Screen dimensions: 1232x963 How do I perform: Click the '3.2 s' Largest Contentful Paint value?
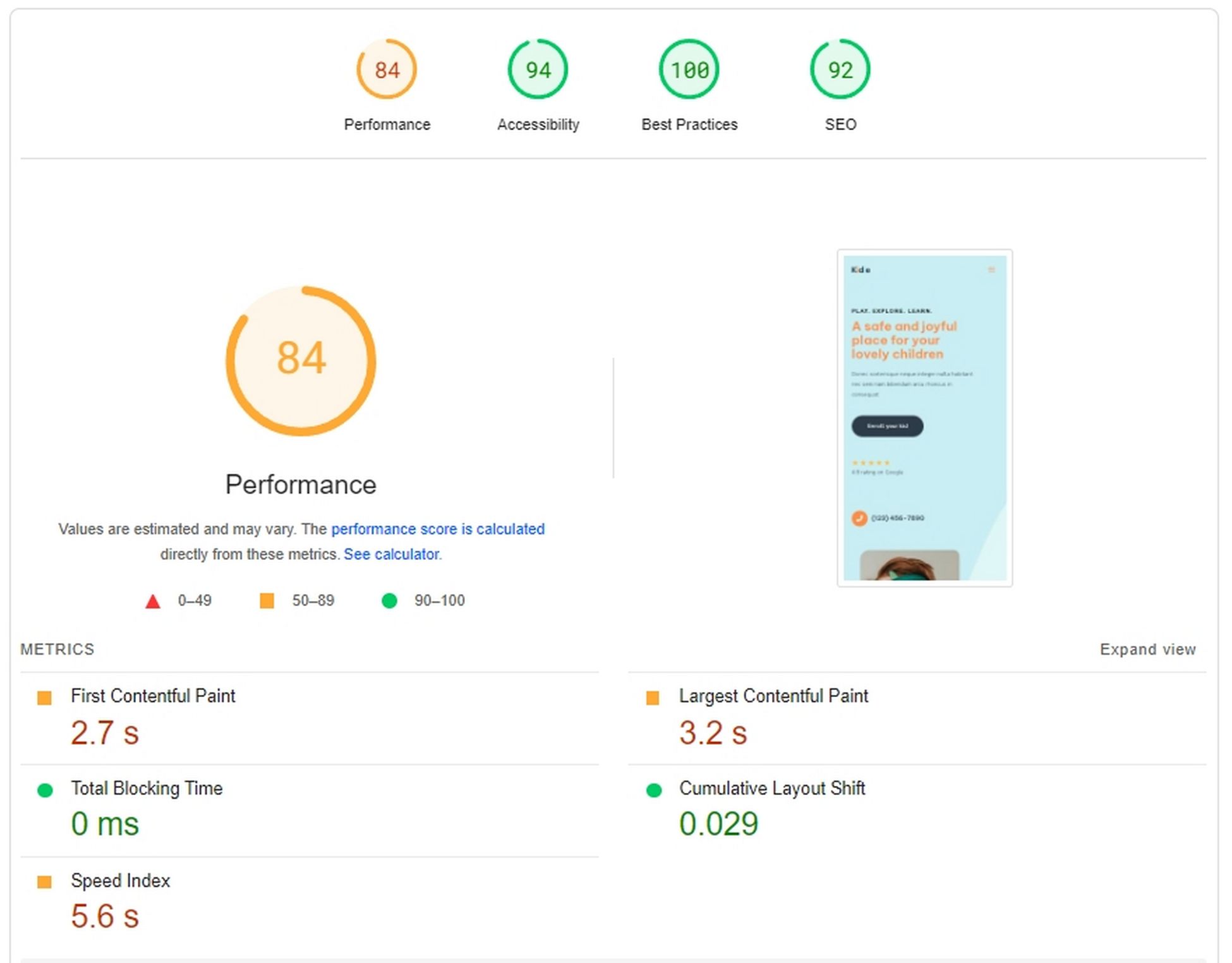[x=713, y=733]
